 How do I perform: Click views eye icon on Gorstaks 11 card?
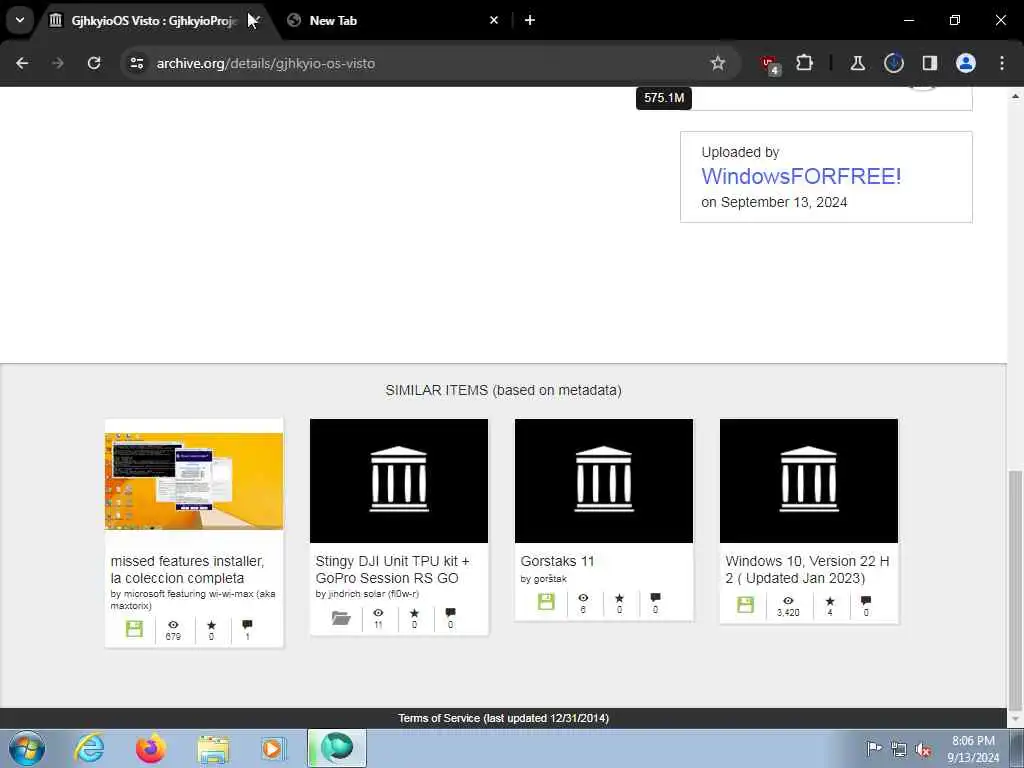point(583,598)
